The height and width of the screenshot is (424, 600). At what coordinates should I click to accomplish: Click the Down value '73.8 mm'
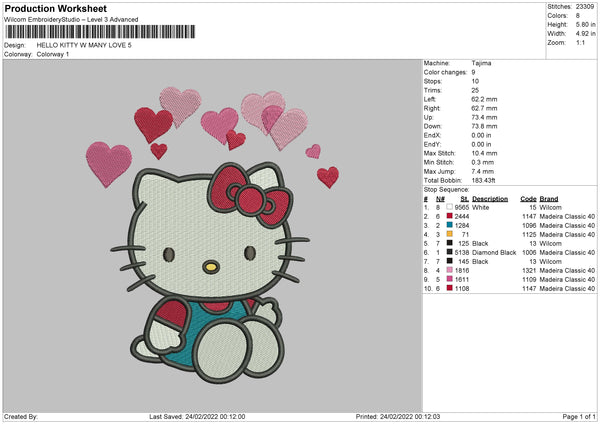click(x=484, y=126)
